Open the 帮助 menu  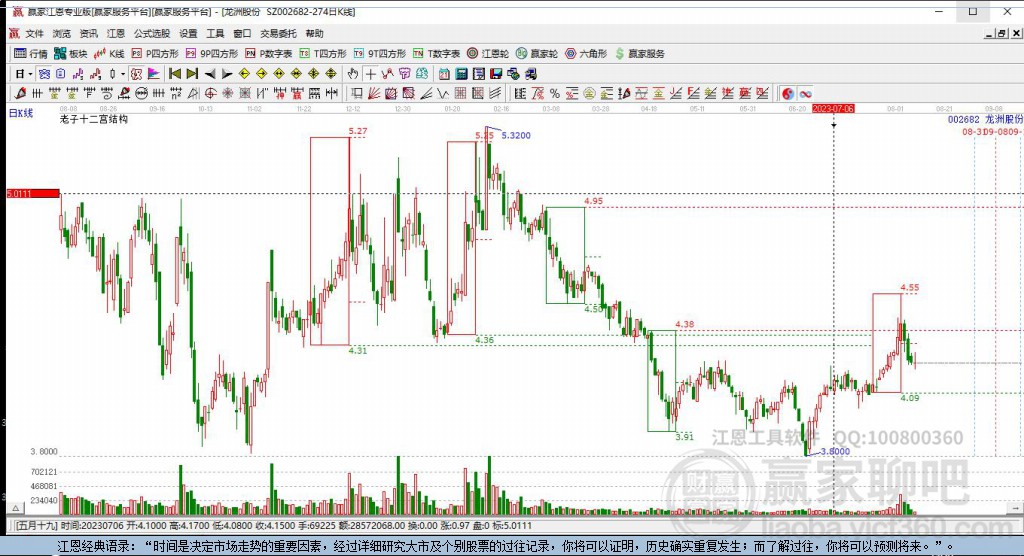point(314,33)
